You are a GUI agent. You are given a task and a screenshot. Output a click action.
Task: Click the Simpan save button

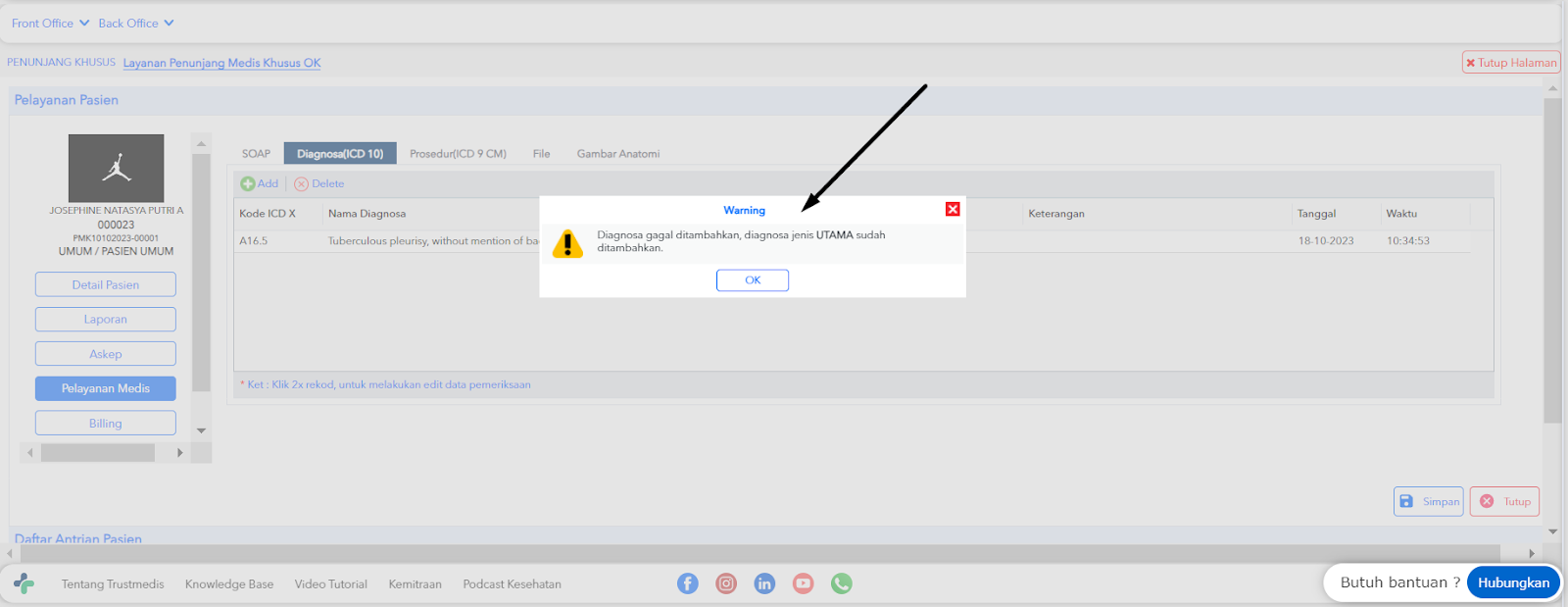1429,501
